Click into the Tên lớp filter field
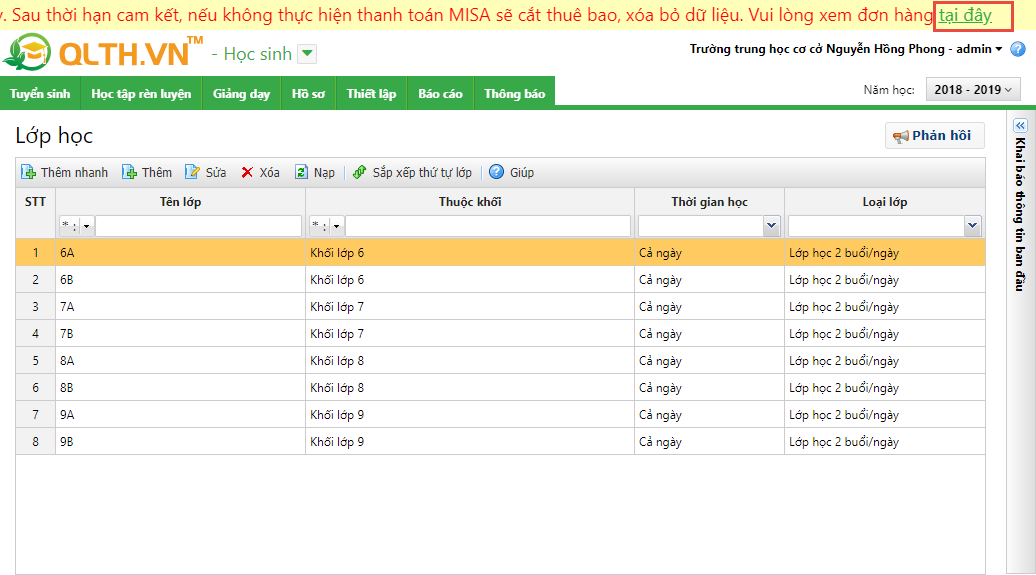This screenshot has height=575, width=1036. coord(198,226)
